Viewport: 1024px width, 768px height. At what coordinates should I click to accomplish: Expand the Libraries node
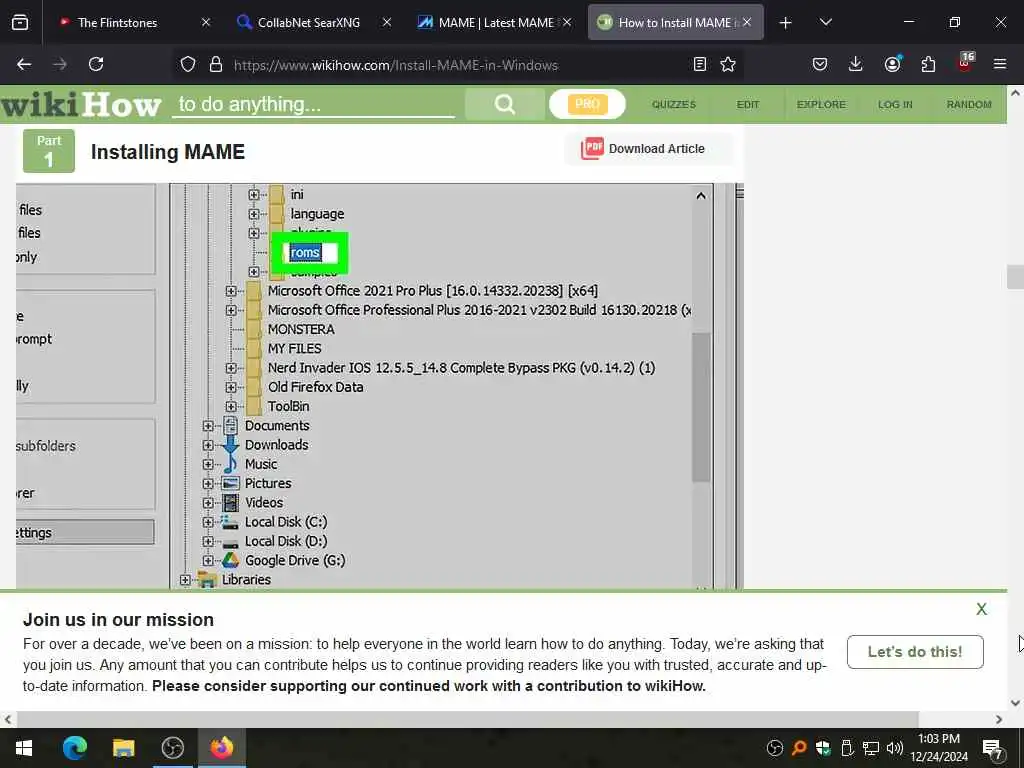pos(185,579)
